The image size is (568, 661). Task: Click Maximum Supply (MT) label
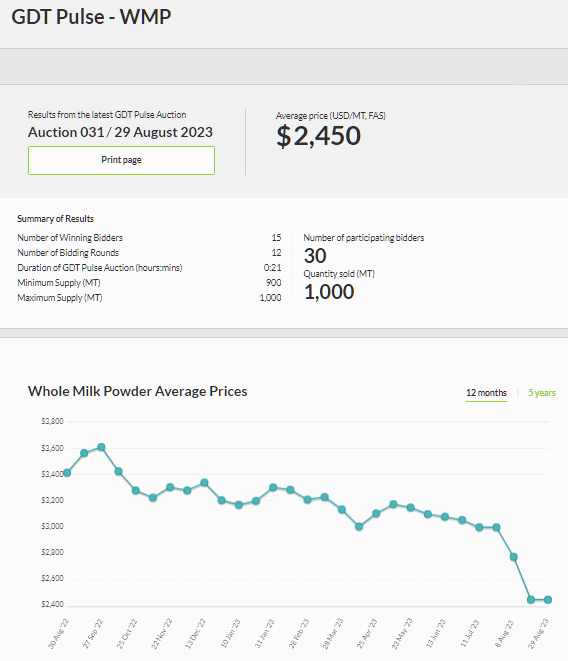(x=59, y=298)
